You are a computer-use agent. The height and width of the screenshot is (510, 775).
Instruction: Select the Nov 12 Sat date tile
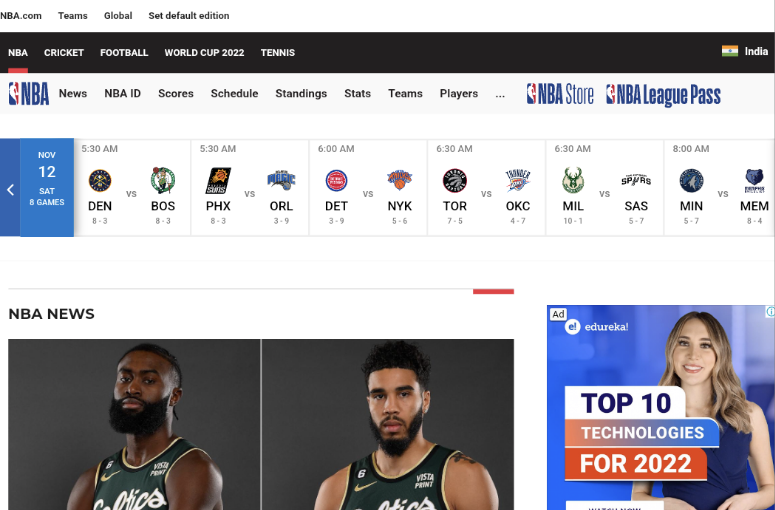47,187
